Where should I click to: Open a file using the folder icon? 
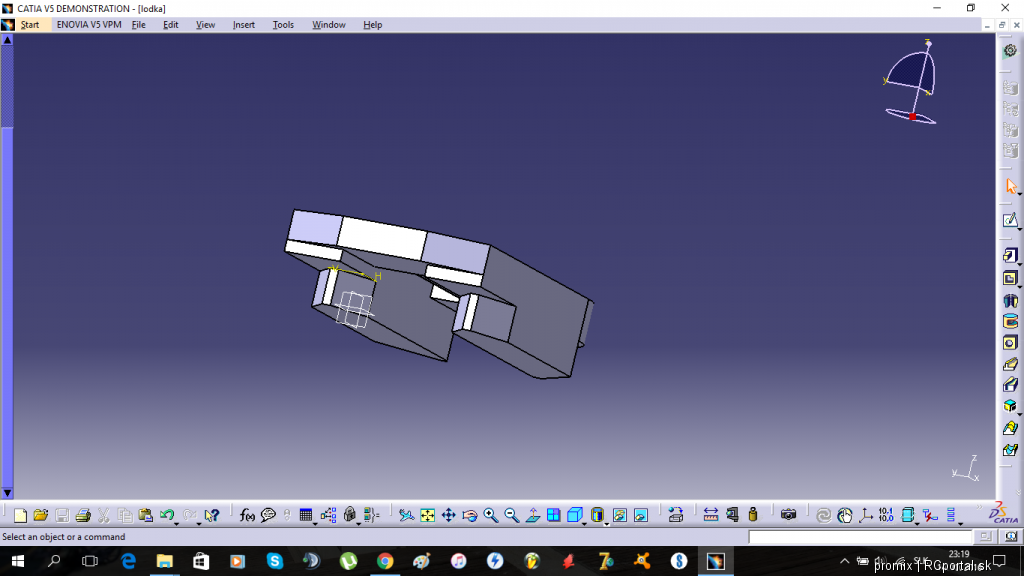coord(40,515)
